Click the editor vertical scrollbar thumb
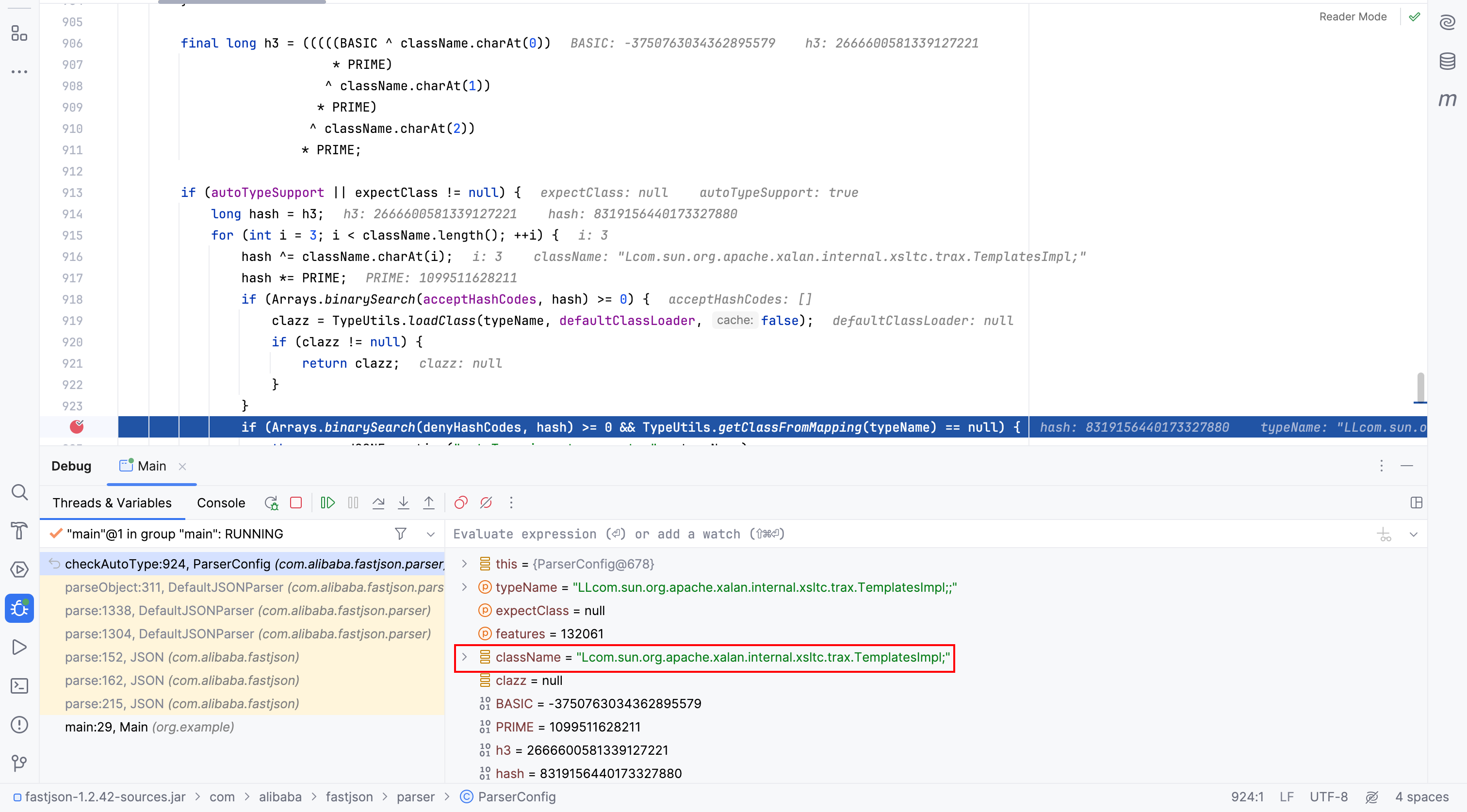1467x812 pixels. click(x=1421, y=387)
